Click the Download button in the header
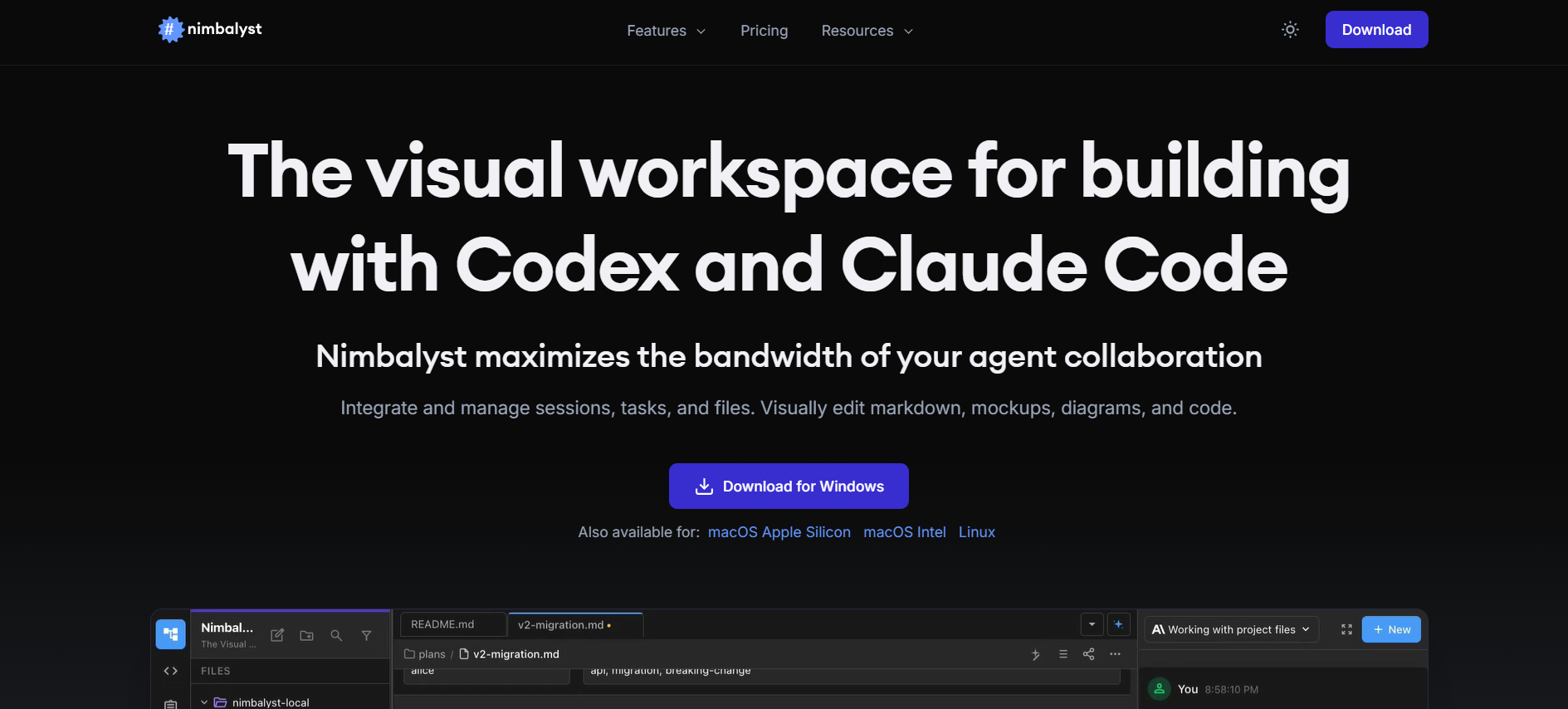Screen dimensions: 1568x709 click(x=1376, y=30)
